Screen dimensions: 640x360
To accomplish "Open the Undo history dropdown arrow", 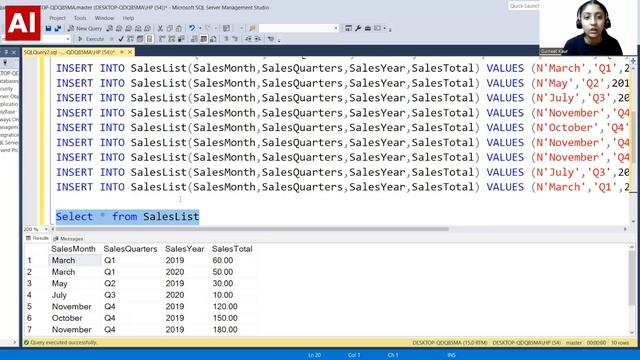I will pos(200,28).
